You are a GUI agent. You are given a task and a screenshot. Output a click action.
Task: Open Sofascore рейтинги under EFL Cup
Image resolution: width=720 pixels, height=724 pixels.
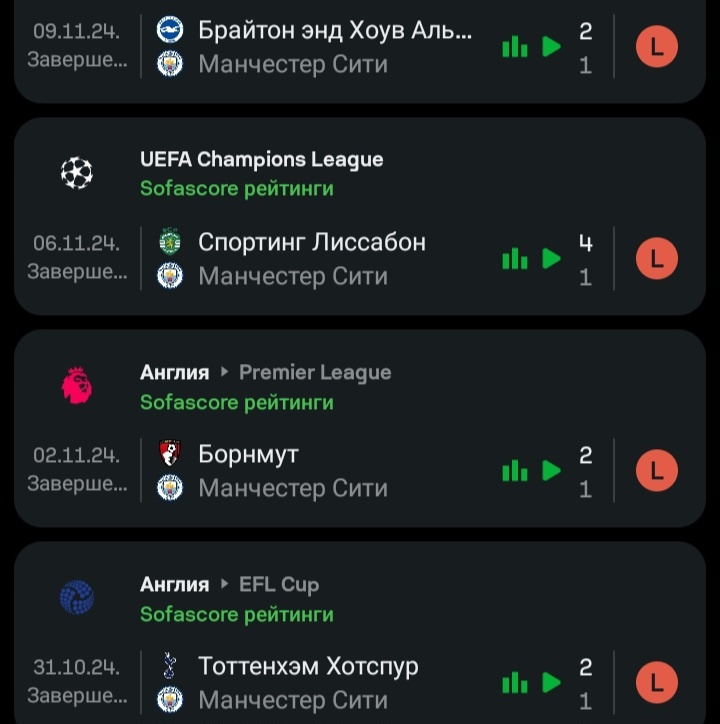click(x=237, y=615)
